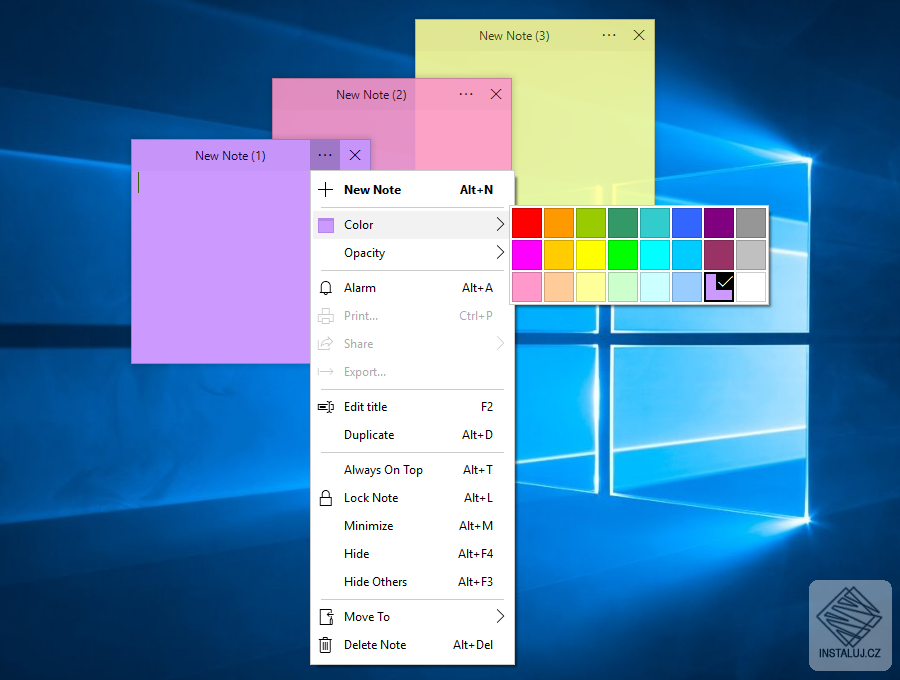Click the Edit title icon

click(x=325, y=407)
